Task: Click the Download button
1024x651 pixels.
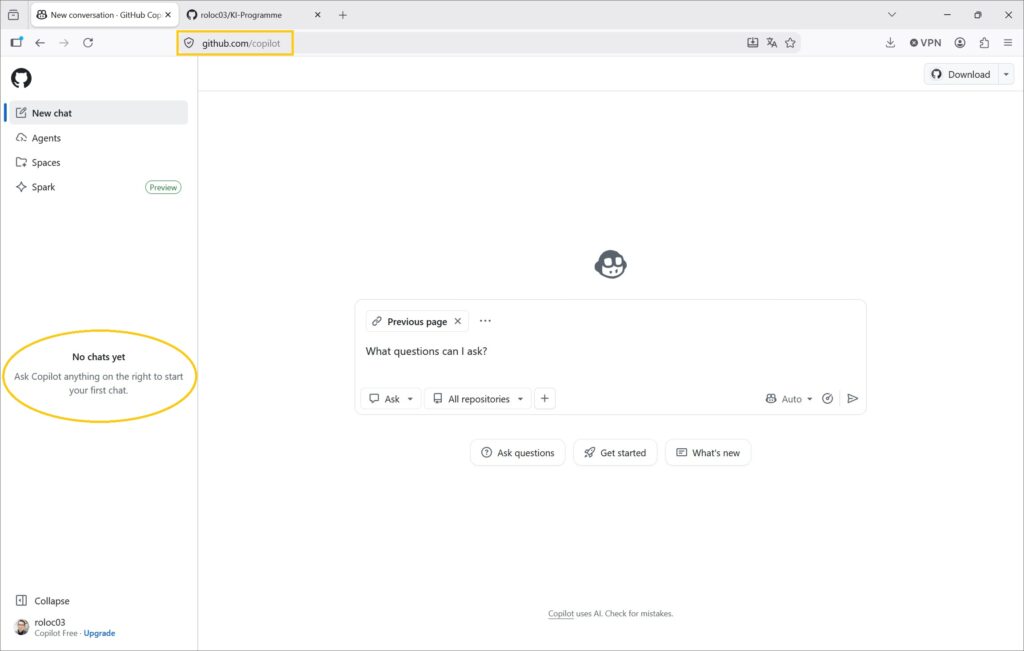Action: 961,74
